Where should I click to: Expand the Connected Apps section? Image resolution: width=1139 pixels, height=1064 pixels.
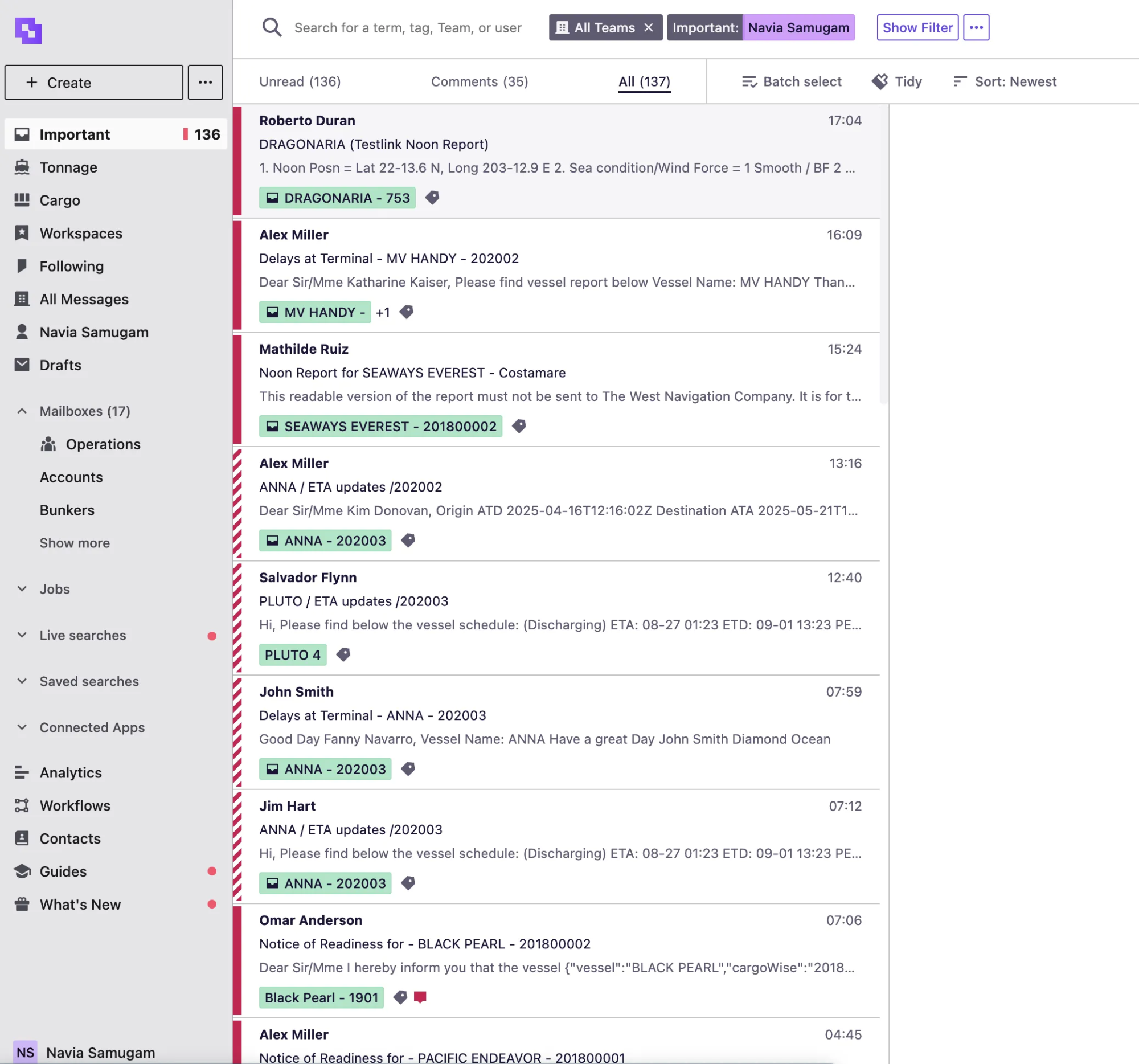22,727
